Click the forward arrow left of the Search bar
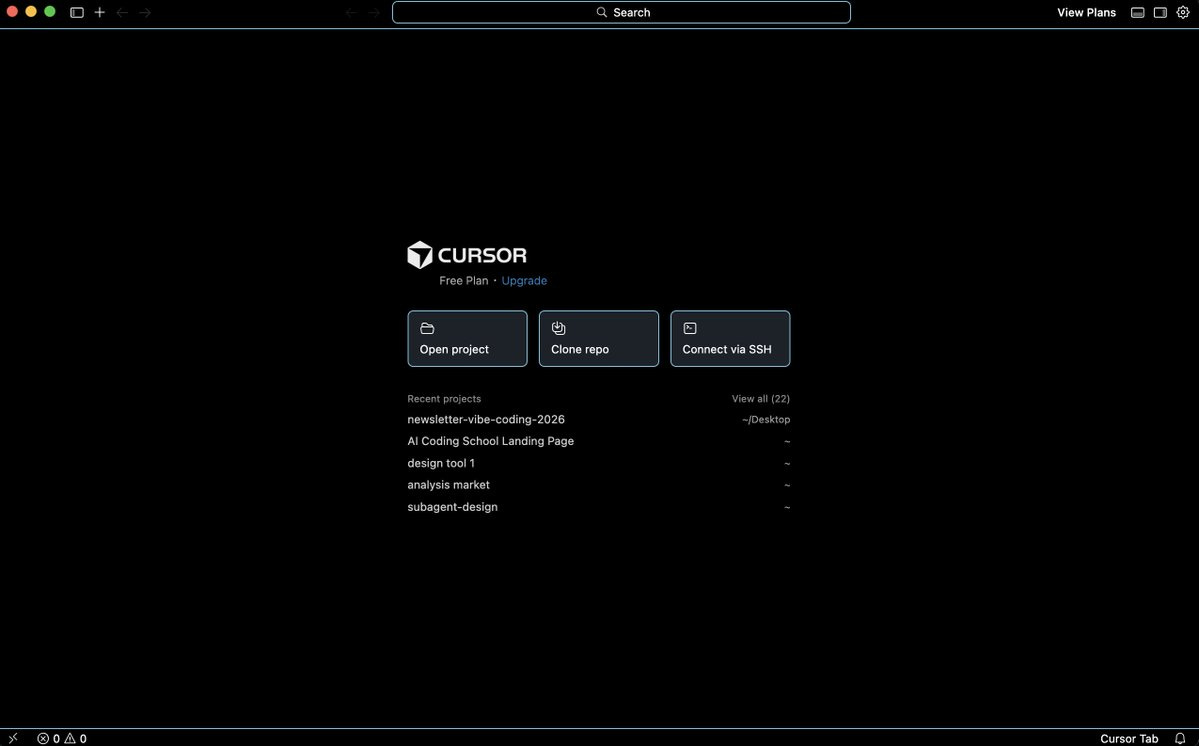 click(x=374, y=12)
